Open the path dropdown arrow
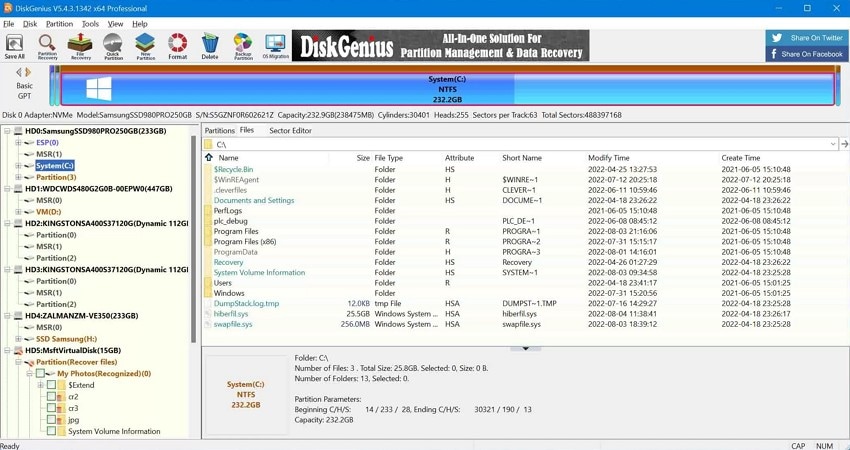This screenshot has width=850, height=450. click(x=833, y=144)
